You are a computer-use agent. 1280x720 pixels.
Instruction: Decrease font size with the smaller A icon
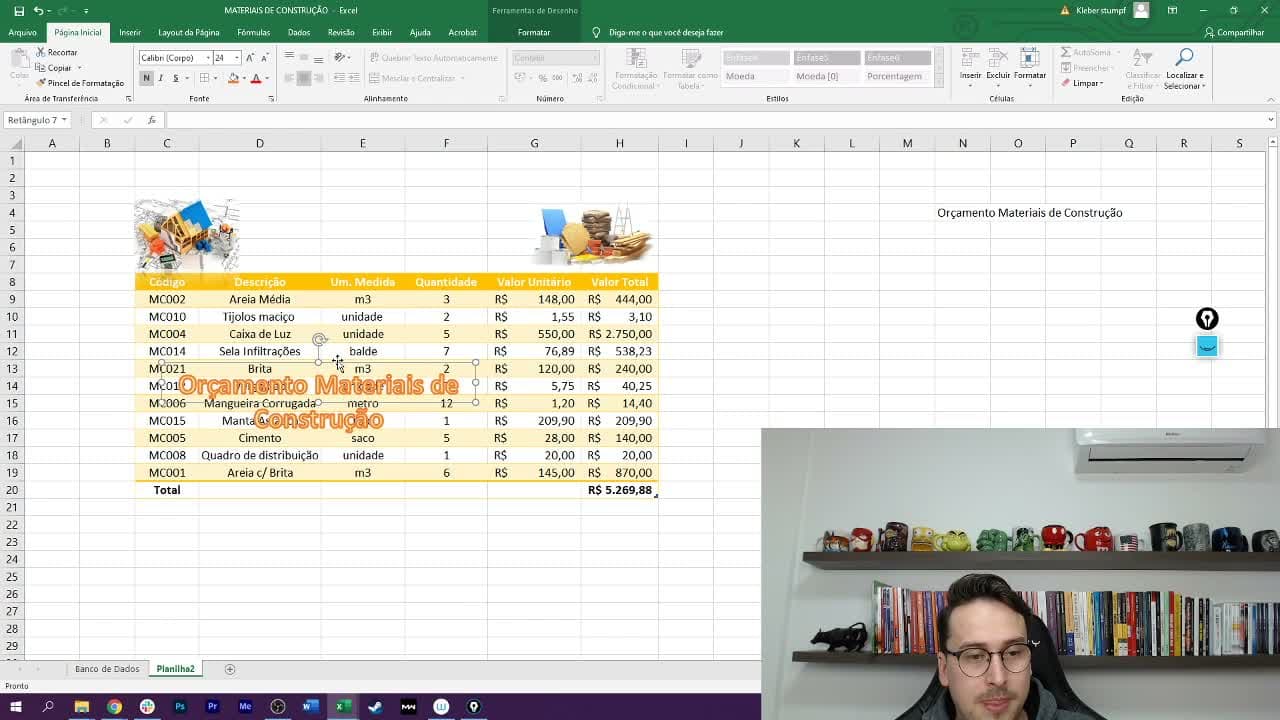[x=264, y=58]
